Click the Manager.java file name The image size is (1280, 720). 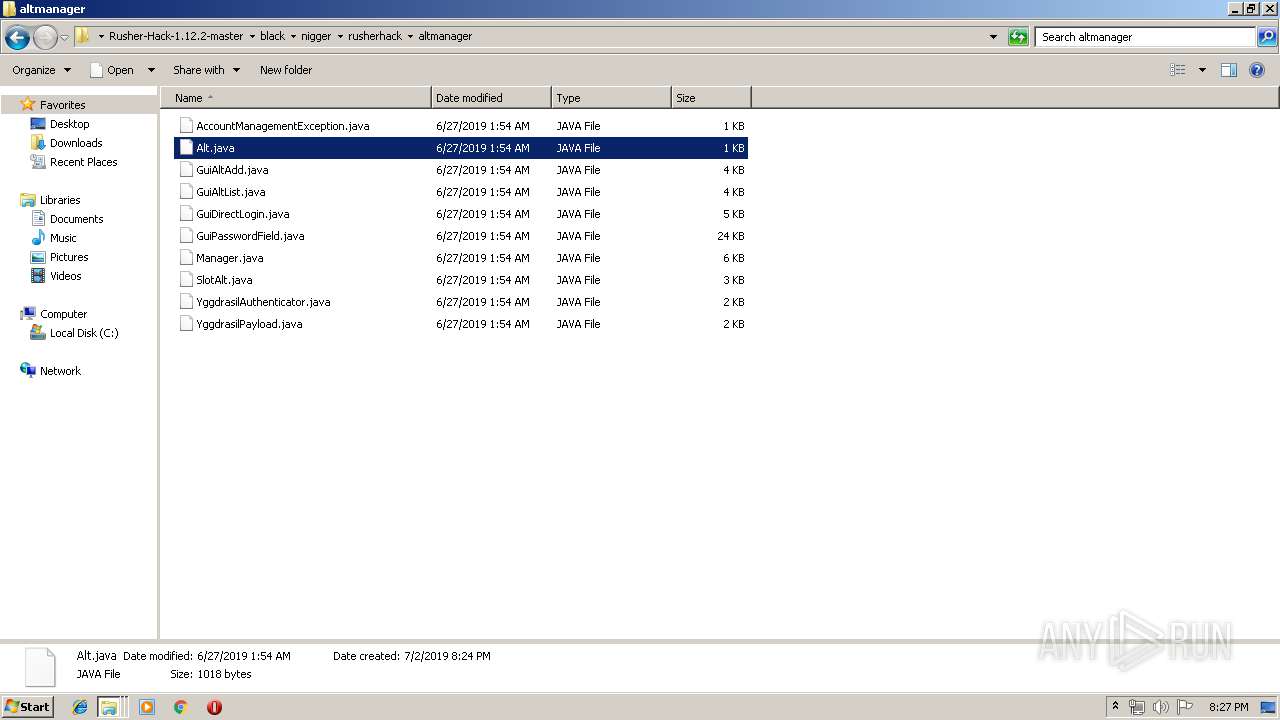[x=230, y=258]
